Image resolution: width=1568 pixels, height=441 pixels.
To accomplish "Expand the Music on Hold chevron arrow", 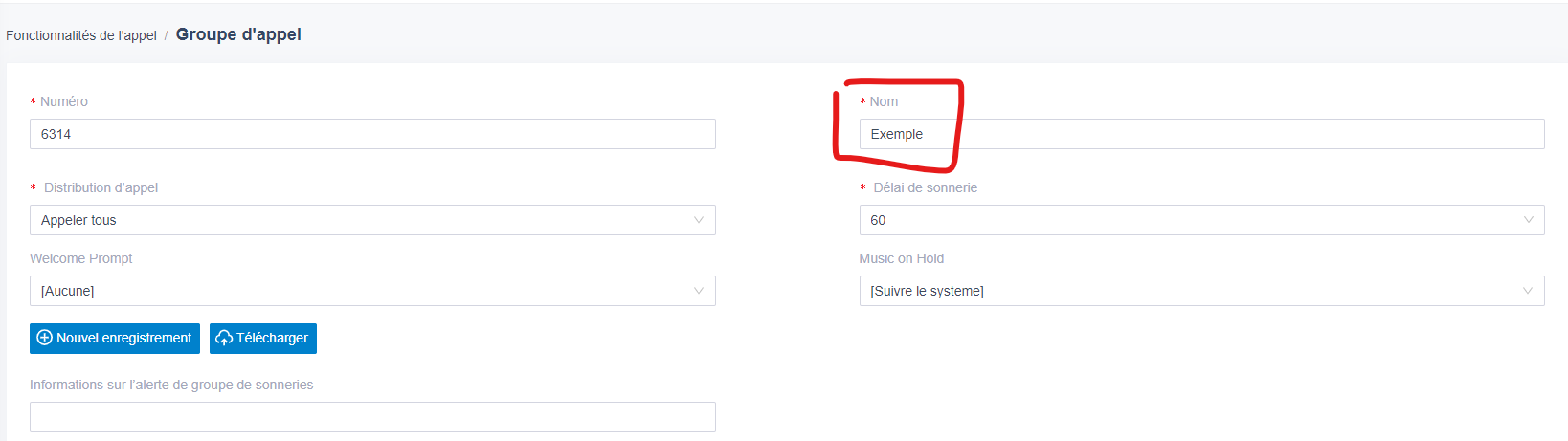I will 1528,291.
